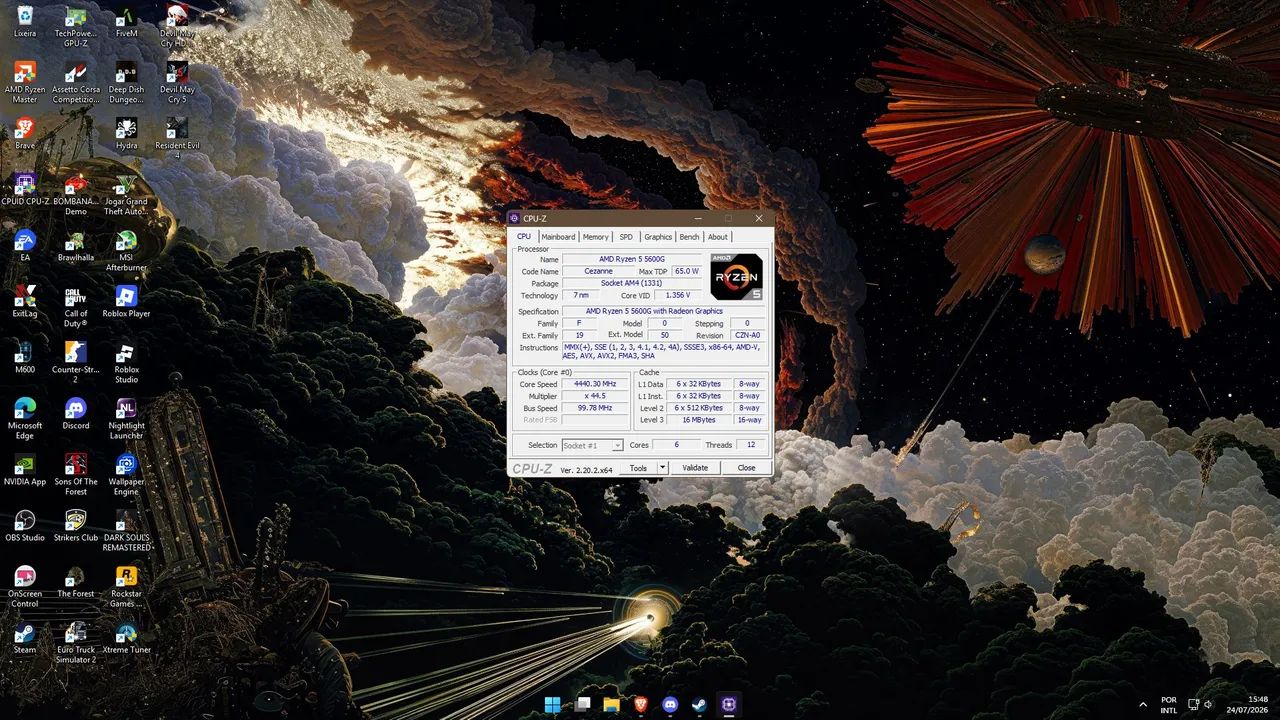Switch to the Bench tab in CPU-Z
The height and width of the screenshot is (720, 1280).
pyautogui.click(x=690, y=237)
